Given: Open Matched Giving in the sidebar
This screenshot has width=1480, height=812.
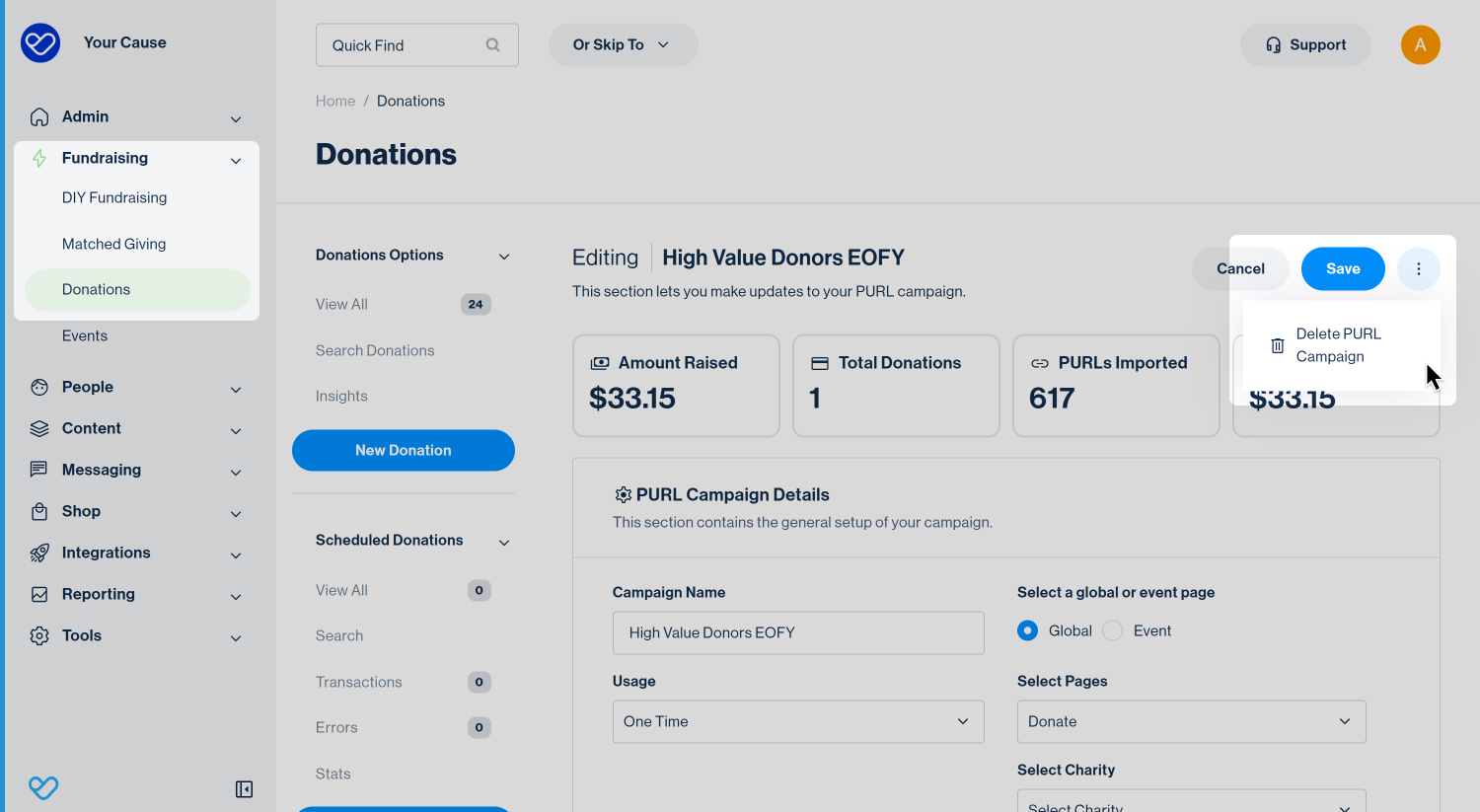Looking at the screenshot, I should coord(114,244).
